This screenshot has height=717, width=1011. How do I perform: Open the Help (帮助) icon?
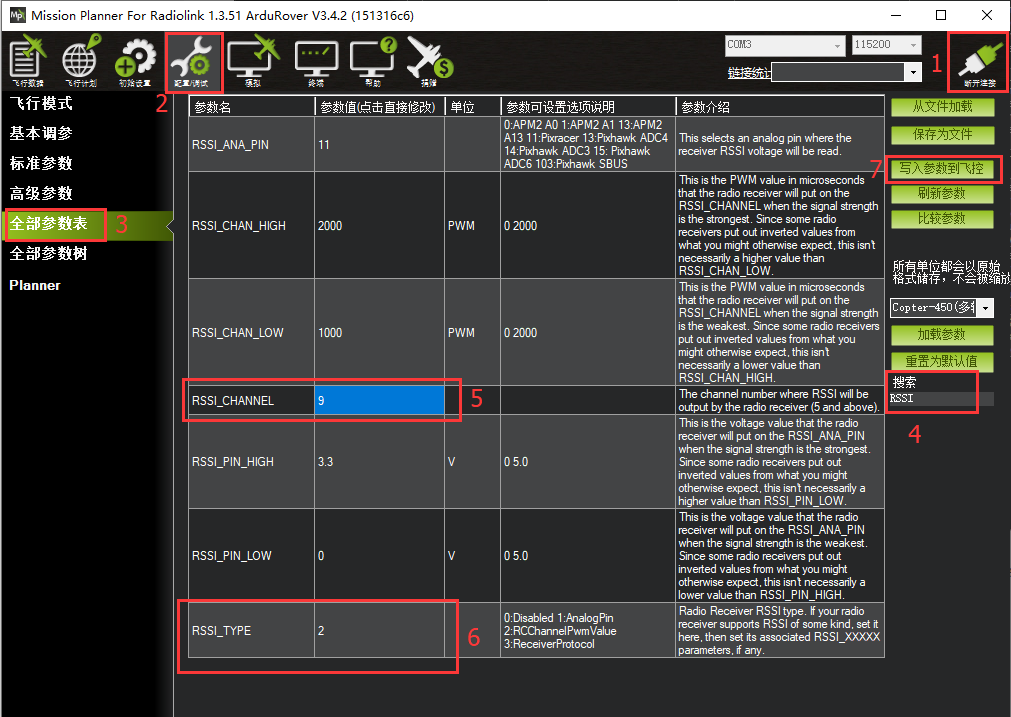pos(373,62)
